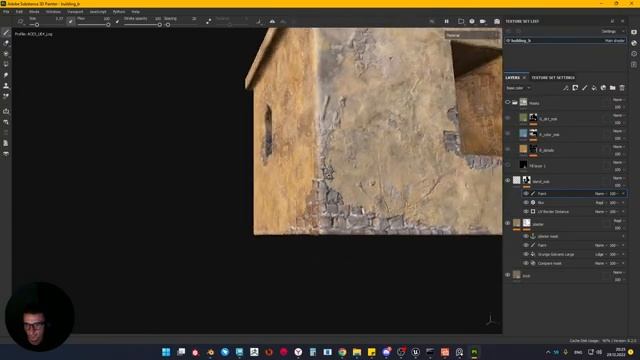Open blend mode dropdown of the Blur effect

[601, 202]
